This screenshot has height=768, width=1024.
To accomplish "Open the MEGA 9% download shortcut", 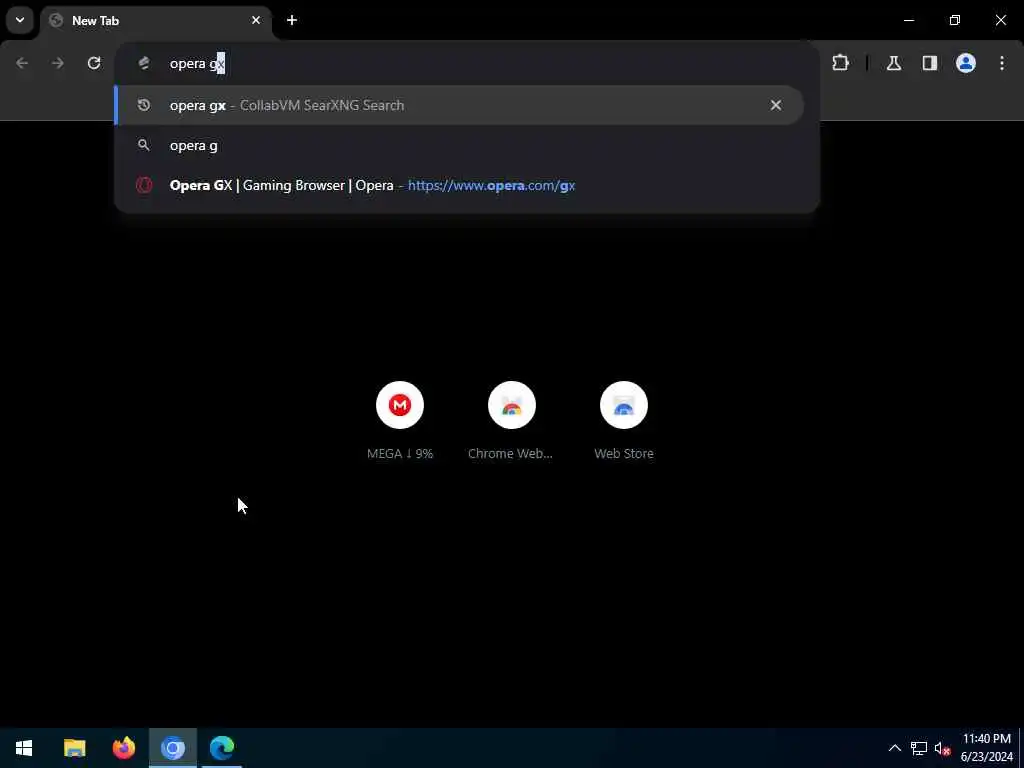I will (x=400, y=421).
